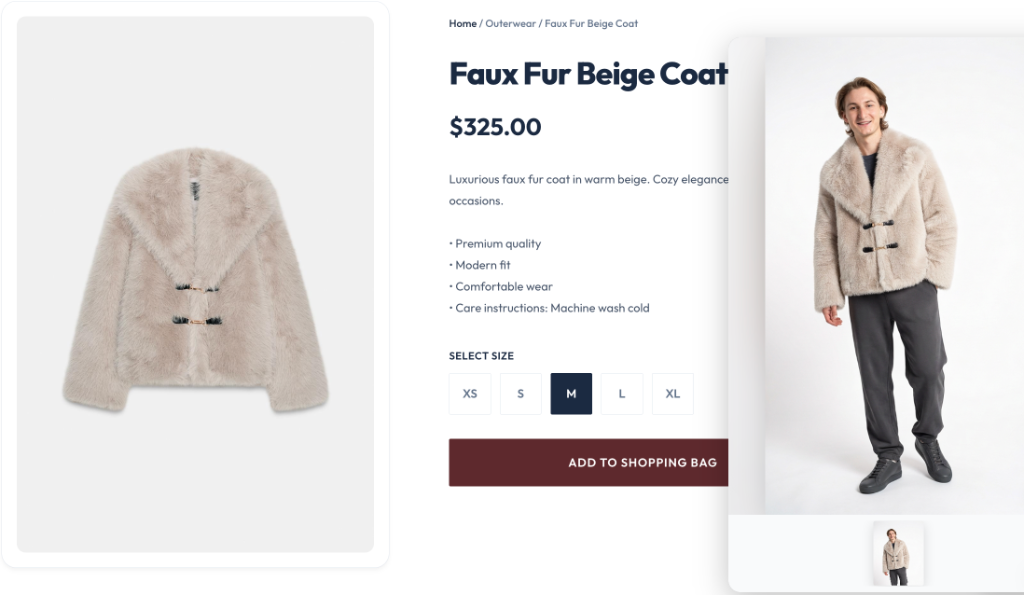Click the Comfortable wear bullet point

[503, 287]
